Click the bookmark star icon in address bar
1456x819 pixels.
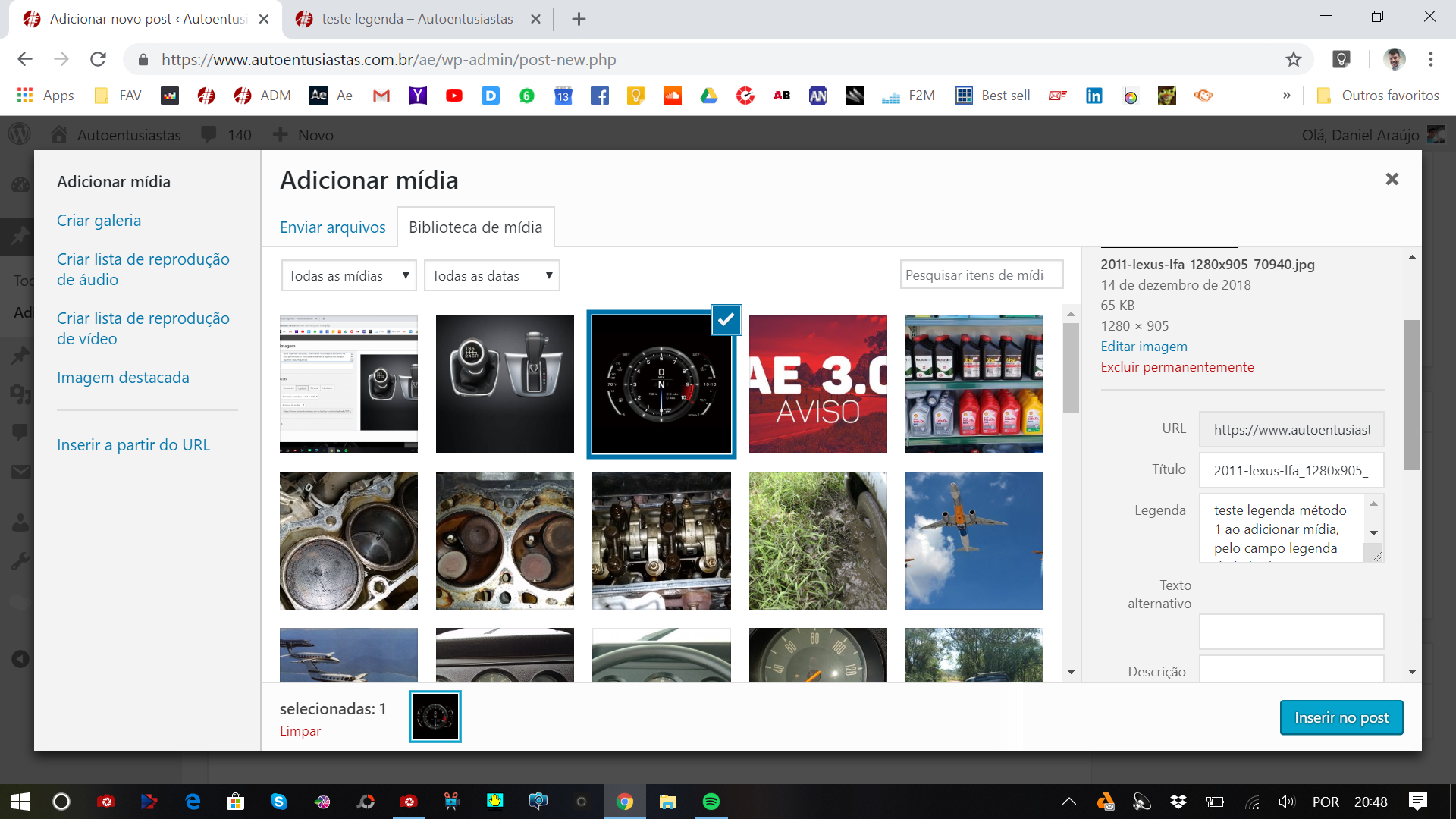pos(1293,59)
